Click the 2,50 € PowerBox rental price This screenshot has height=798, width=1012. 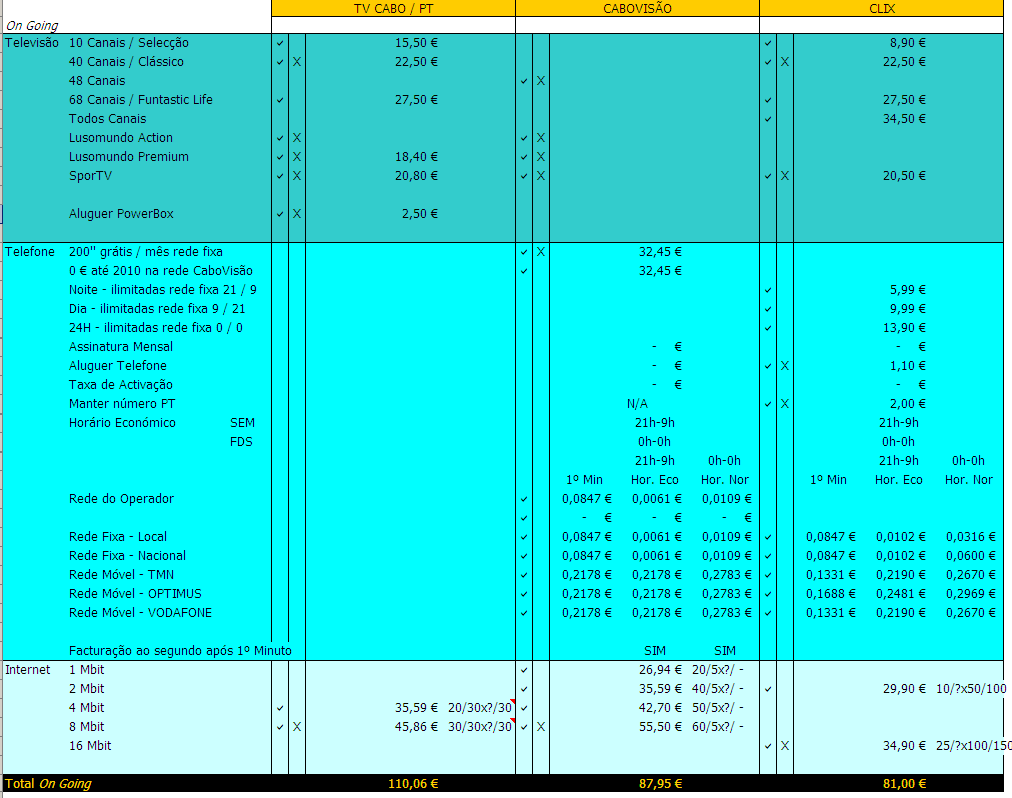coord(420,214)
